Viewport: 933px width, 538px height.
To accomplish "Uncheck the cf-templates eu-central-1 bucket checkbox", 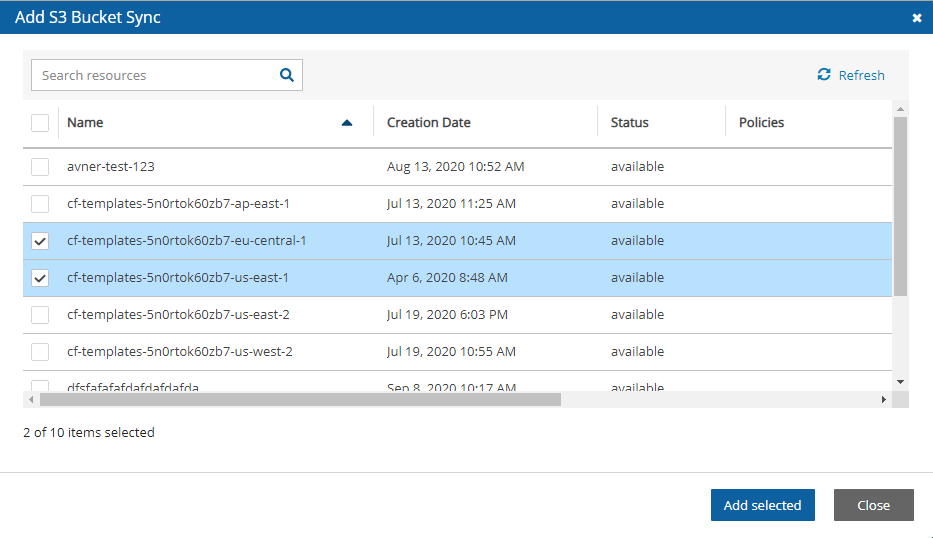I will 40,241.
